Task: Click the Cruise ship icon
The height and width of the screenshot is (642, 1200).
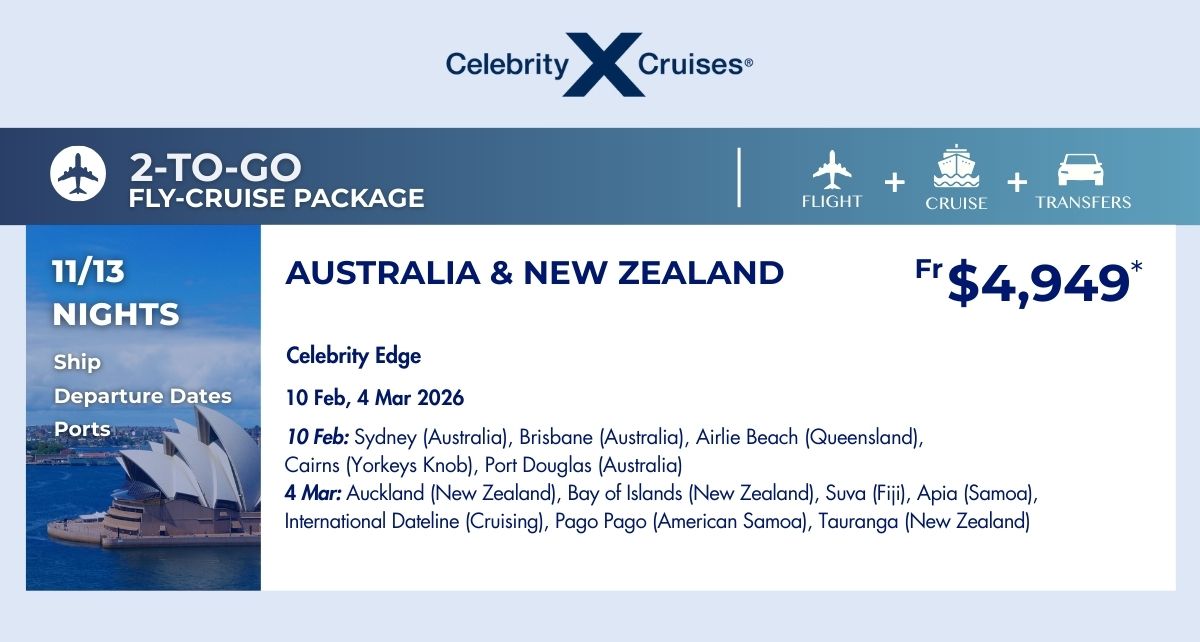Action: [956, 168]
